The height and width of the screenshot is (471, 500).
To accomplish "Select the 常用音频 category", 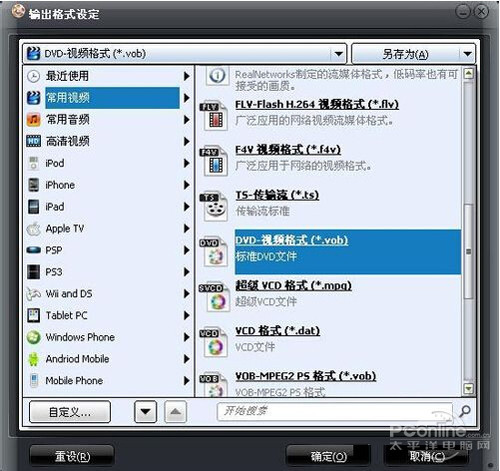I will click(109, 120).
